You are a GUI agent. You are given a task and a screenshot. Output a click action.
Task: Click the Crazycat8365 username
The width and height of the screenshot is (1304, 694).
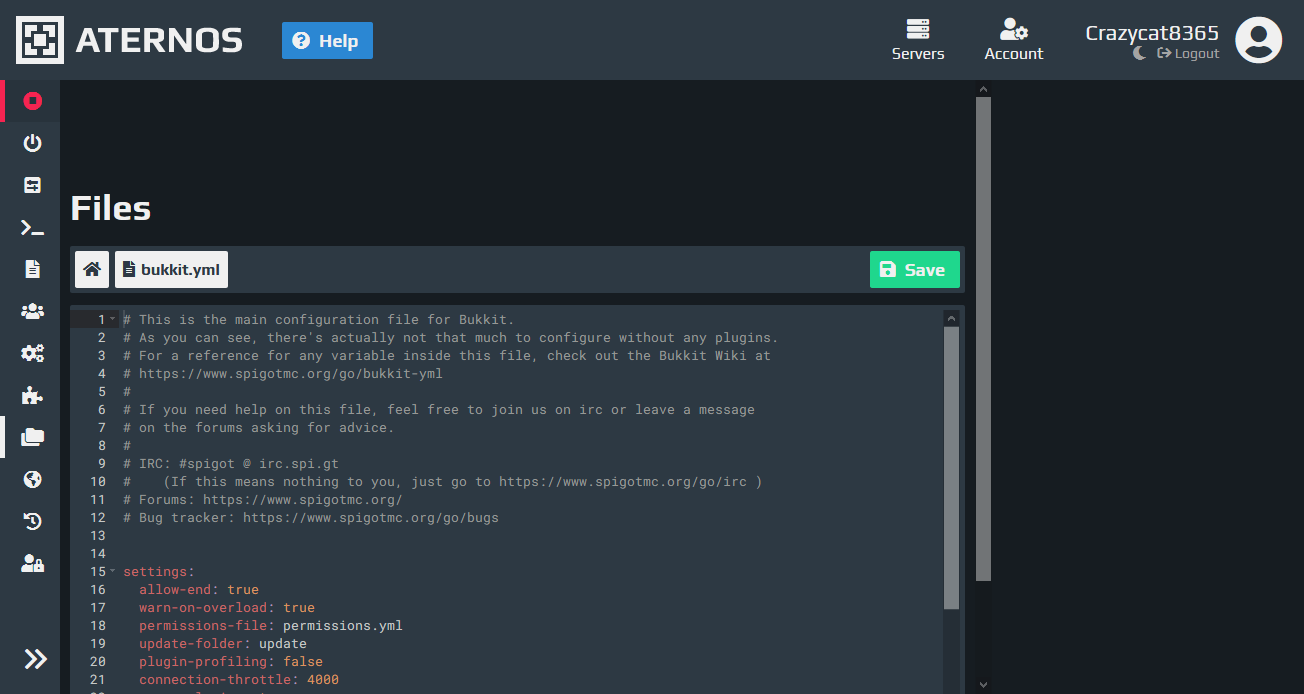[1152, 32]
